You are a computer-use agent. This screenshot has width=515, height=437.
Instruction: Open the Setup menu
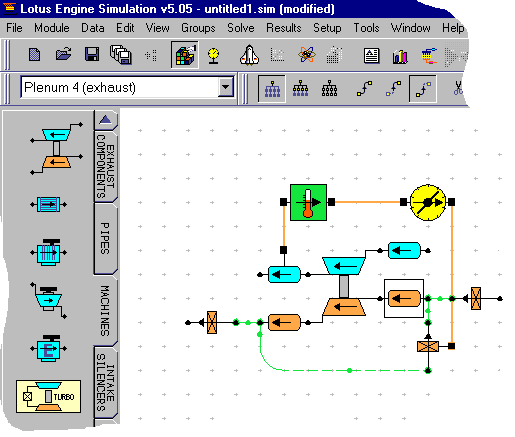tap(327, 28)
